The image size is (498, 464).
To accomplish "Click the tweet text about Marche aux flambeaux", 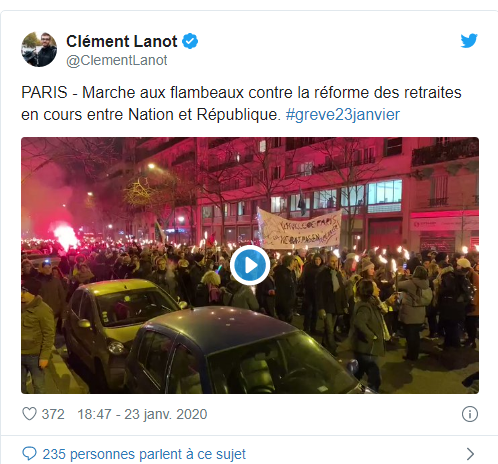I will point(241,103).
